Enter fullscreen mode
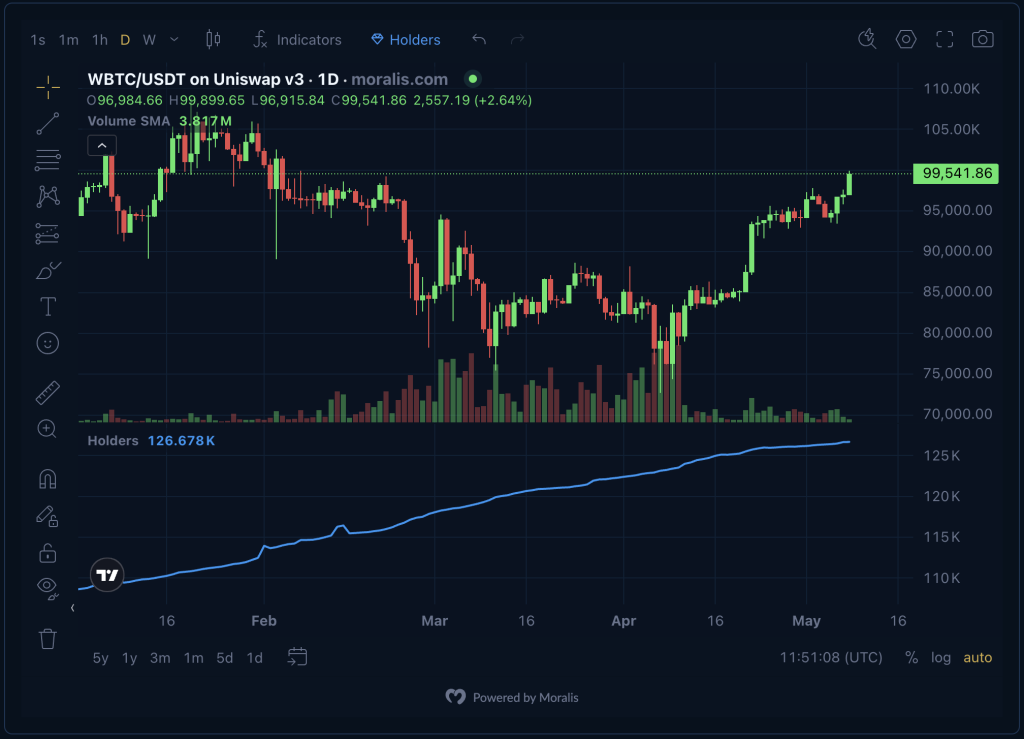This screenshot has height=739, width=1024. (944, 39)
